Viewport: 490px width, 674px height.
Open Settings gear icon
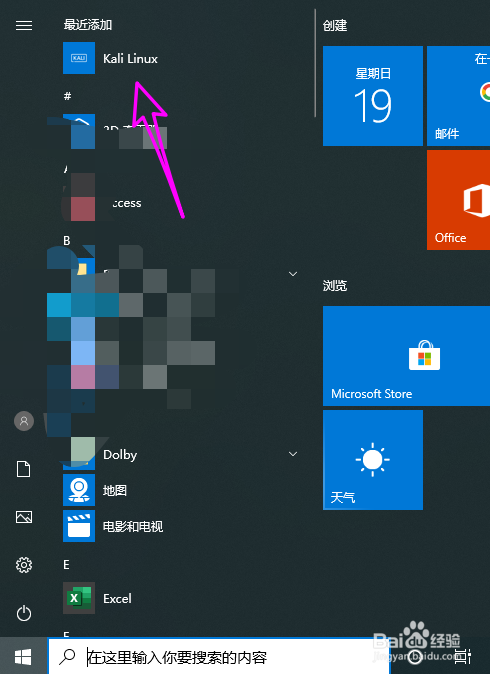(24, 565)
